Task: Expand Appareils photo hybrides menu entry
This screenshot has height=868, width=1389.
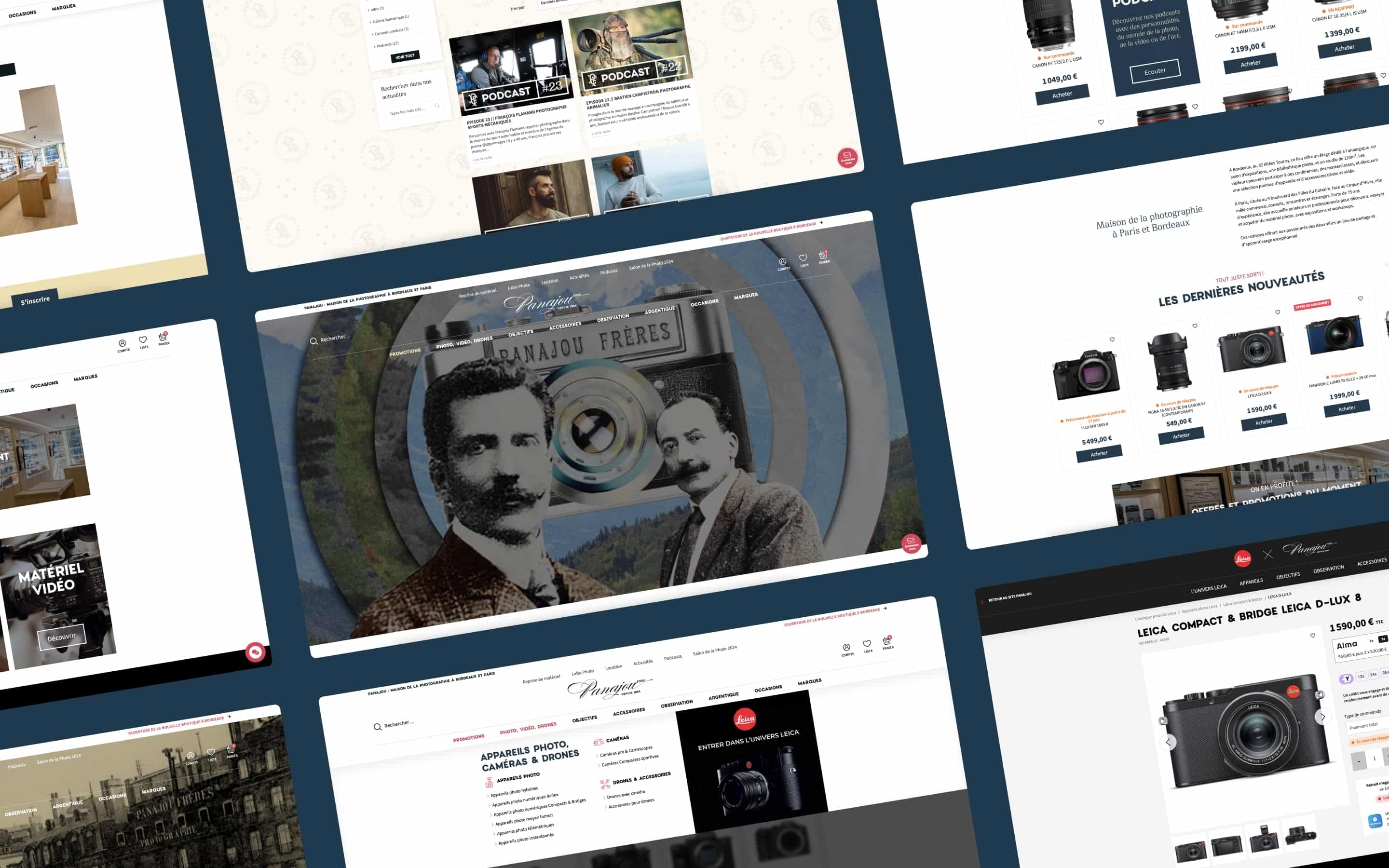Action: [x=514, y=792]
